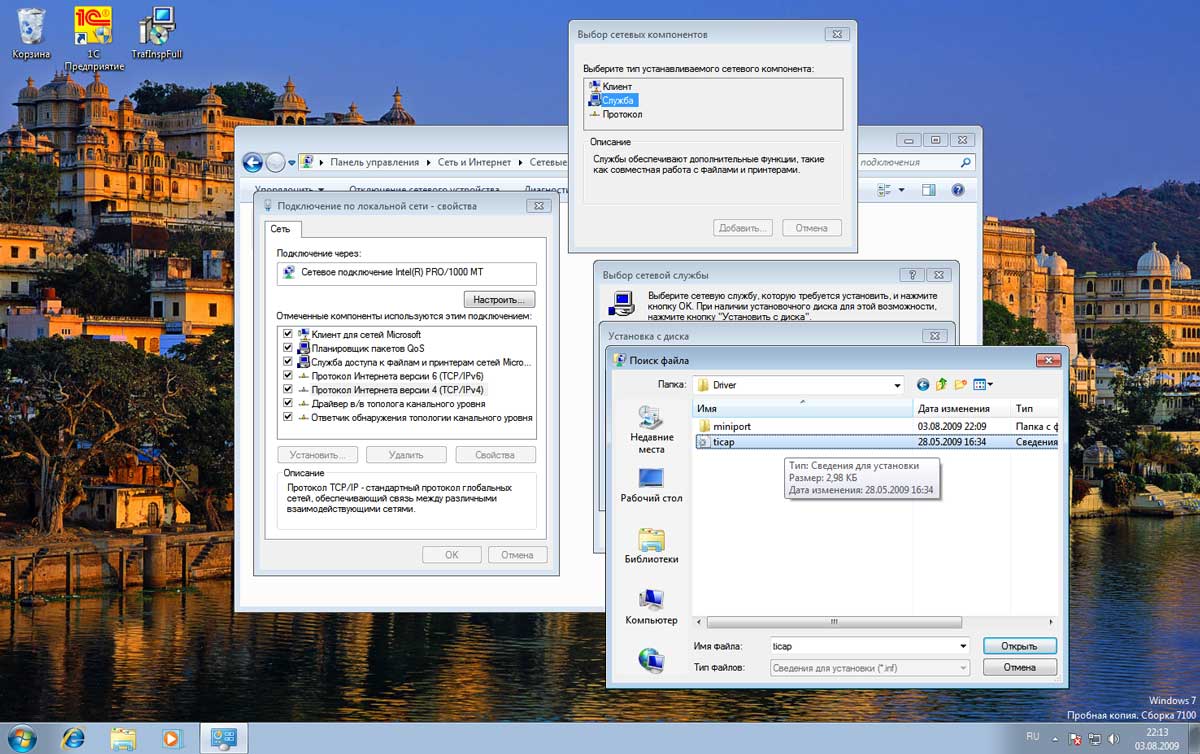Select Компьютер in places bar

[651, 607]
